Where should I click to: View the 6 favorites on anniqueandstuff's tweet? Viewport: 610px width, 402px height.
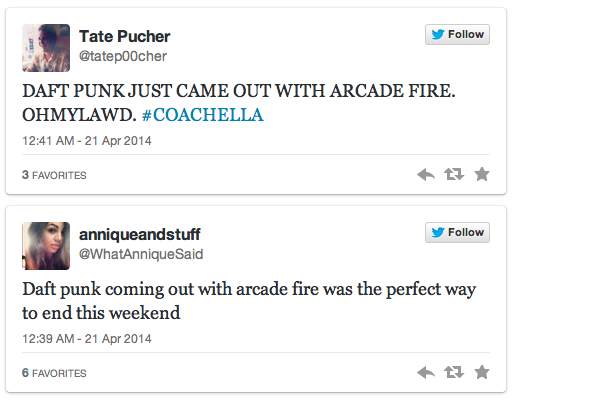click(x=54, y=374)
